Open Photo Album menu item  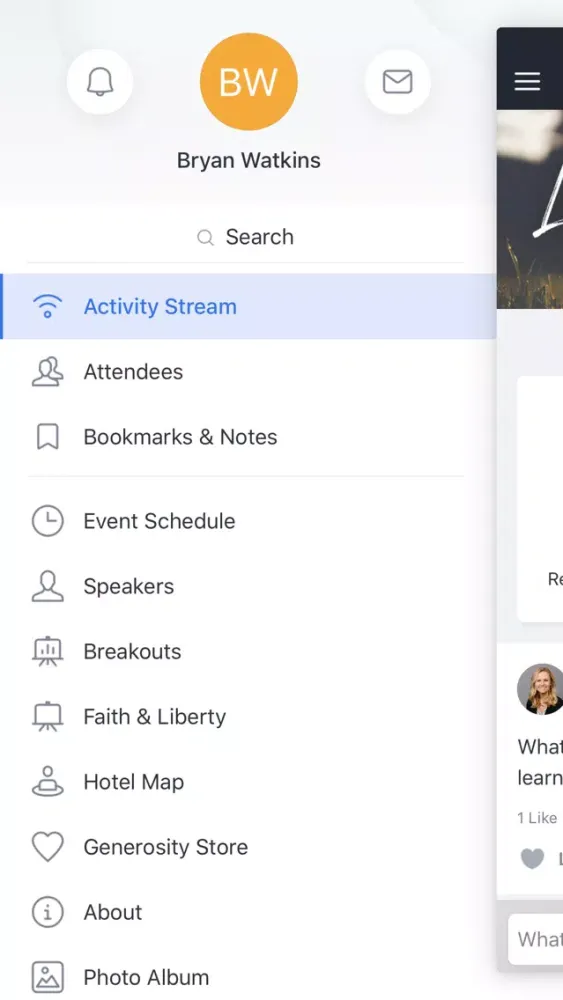[249, 977]
